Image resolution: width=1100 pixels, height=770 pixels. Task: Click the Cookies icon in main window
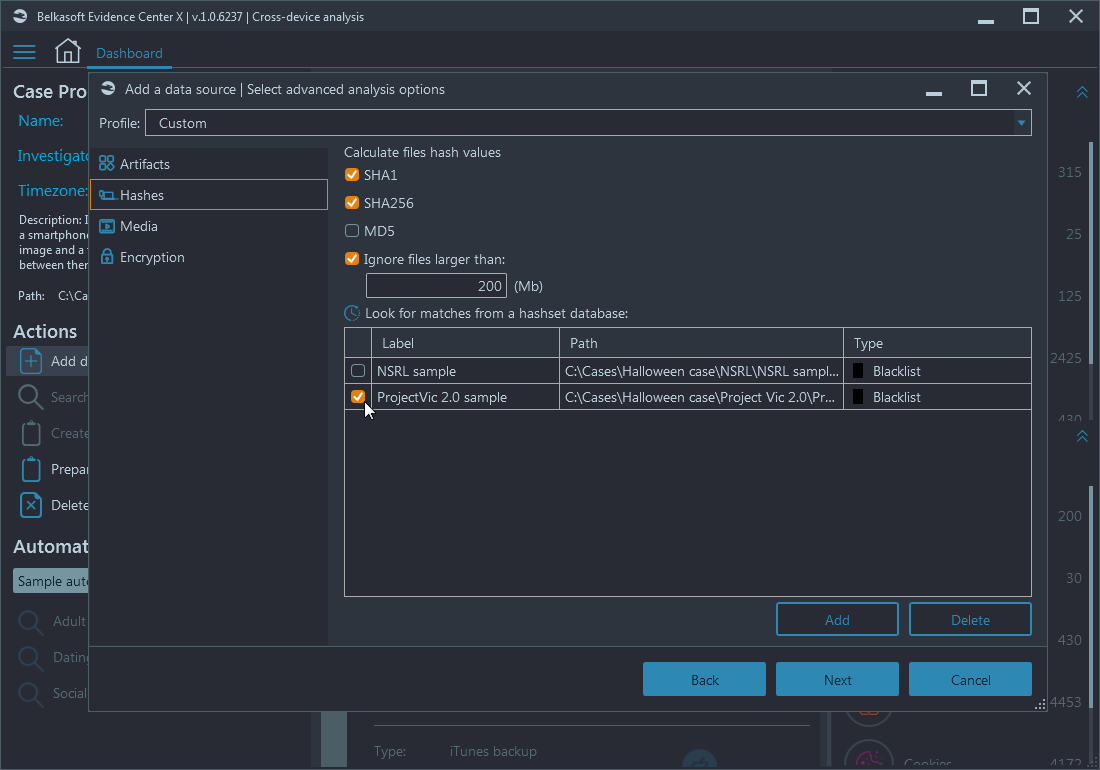click(x=868, y=755)
